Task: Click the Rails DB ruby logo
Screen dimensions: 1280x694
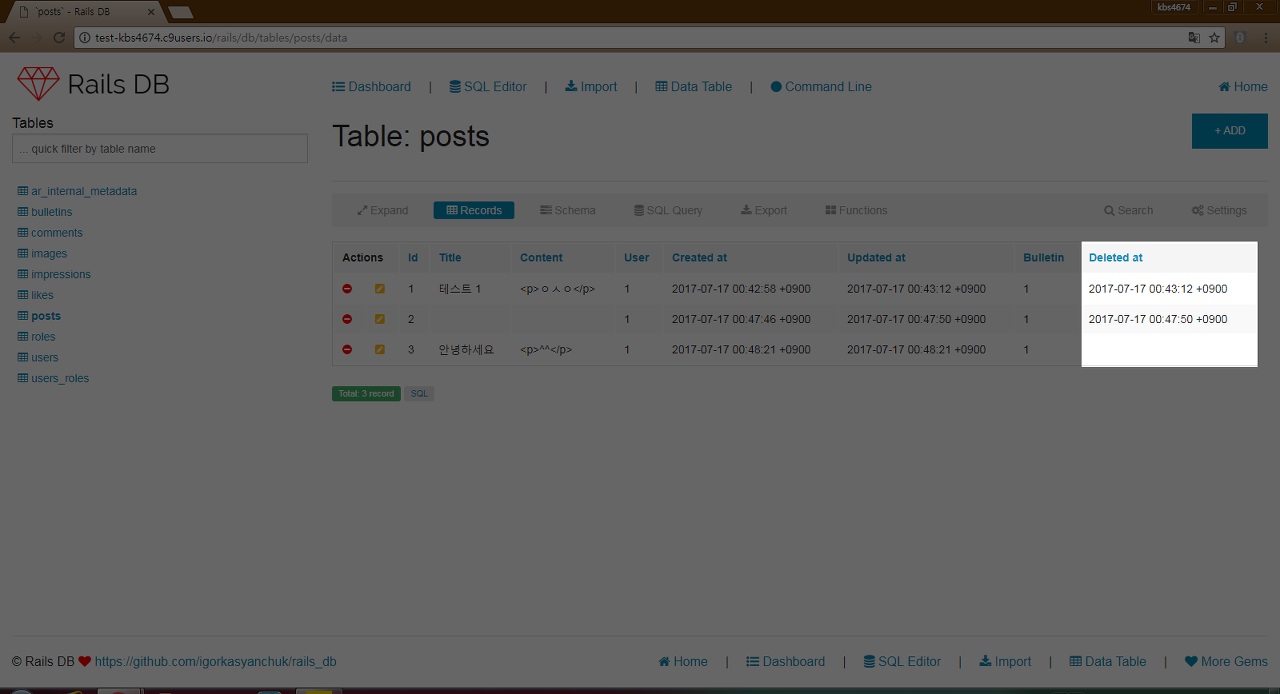Action: coord(38,84)
